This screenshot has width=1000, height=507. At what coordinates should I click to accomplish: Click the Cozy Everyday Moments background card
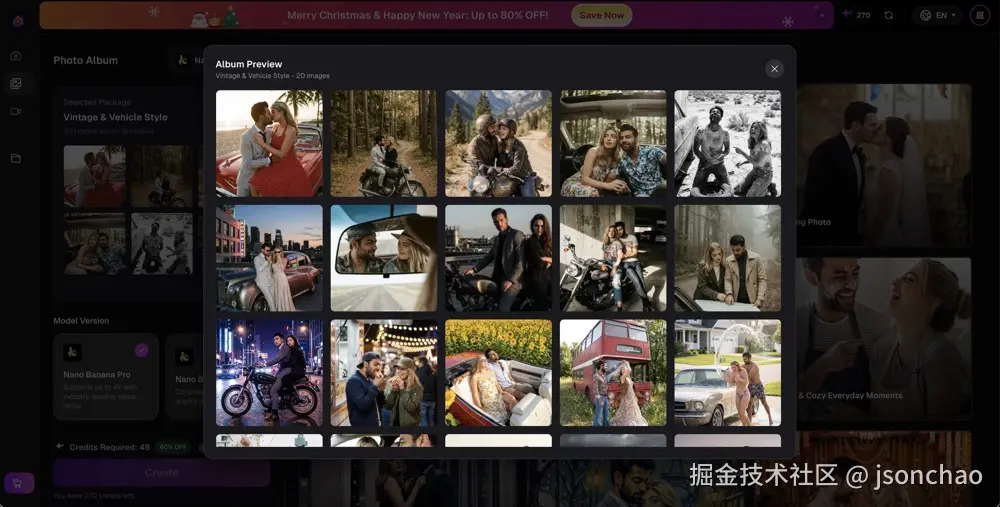point(884,339)
